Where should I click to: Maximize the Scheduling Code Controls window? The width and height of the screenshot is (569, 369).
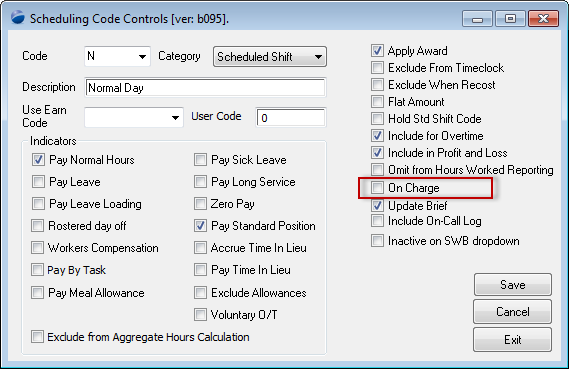point(510,19)
